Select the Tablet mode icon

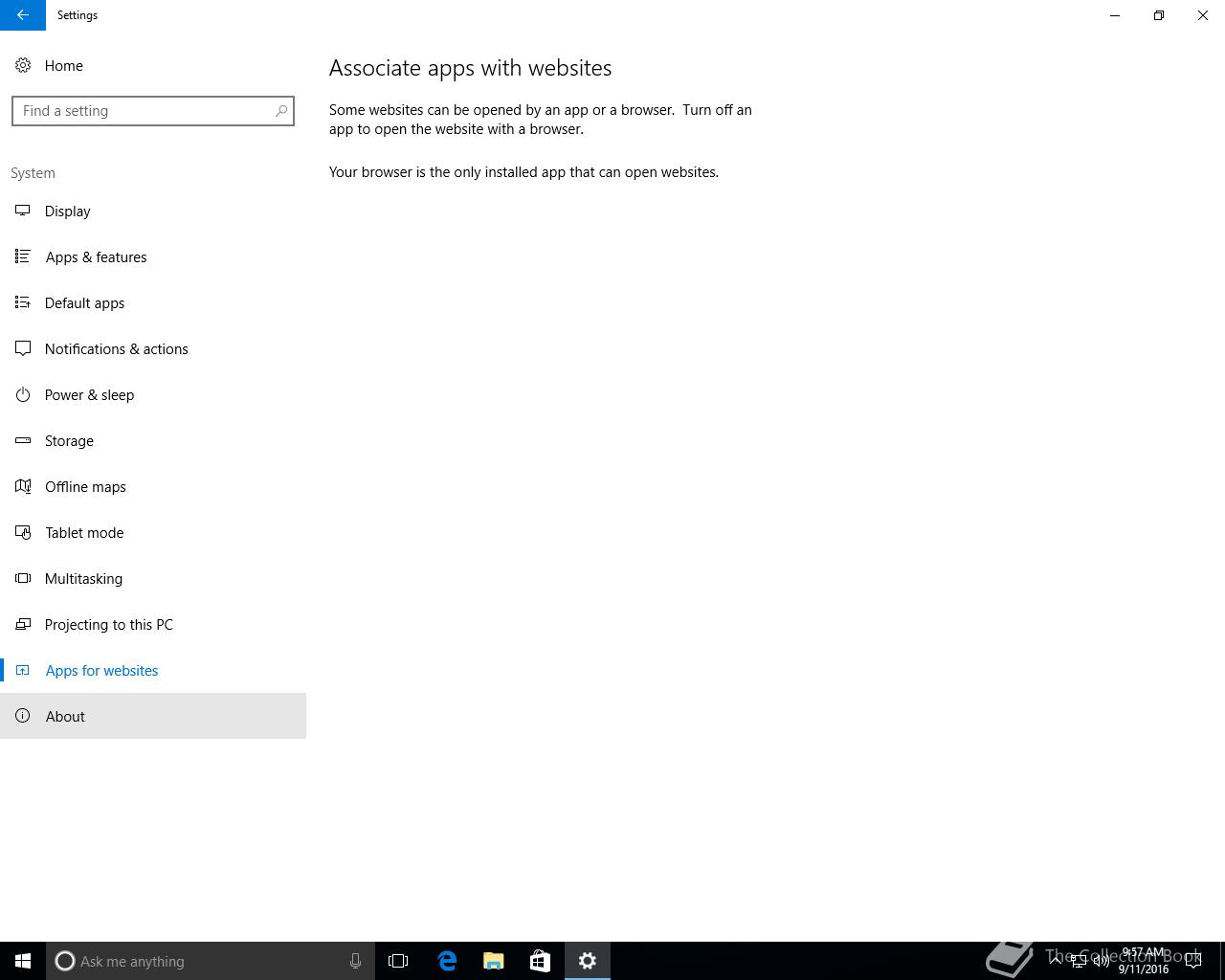23,532
